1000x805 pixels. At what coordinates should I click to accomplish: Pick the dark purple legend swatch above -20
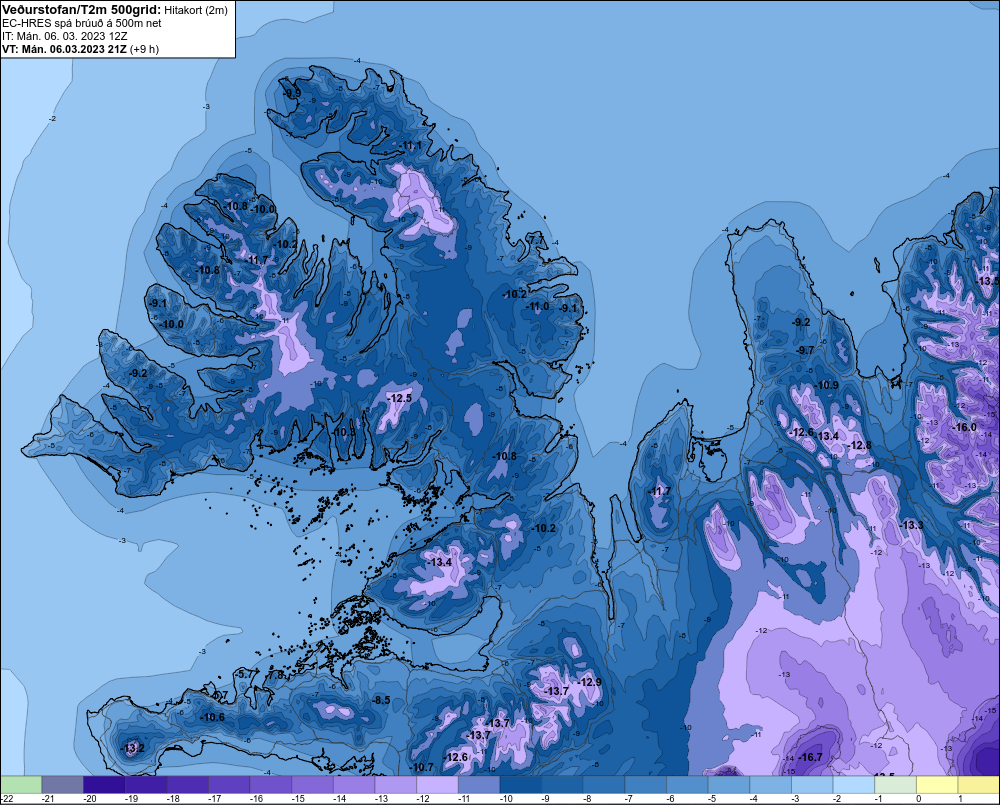point(105,784)
